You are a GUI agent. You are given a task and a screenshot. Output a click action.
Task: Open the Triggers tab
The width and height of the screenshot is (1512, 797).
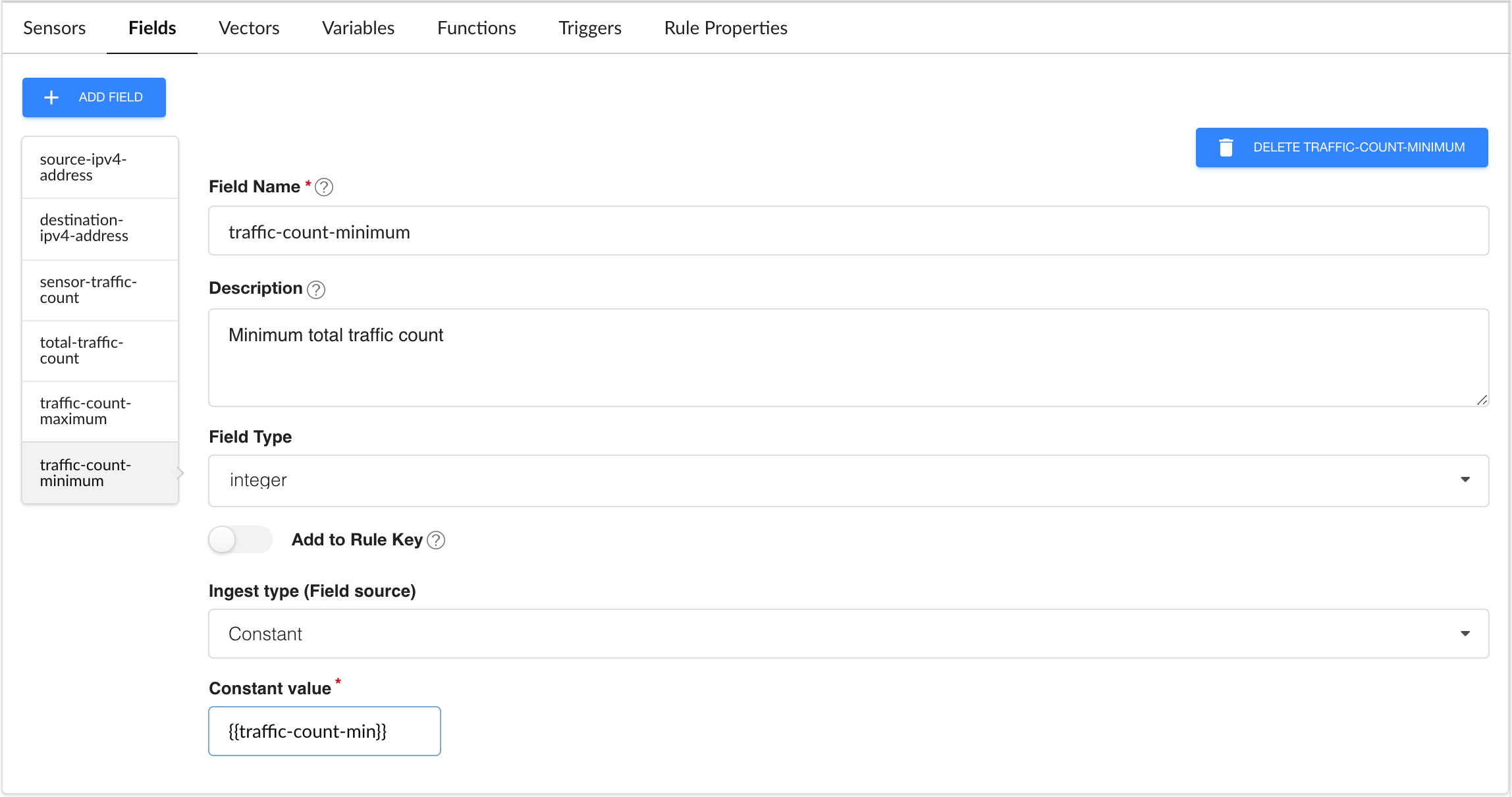pyautogui.click(x=589, y=28)
